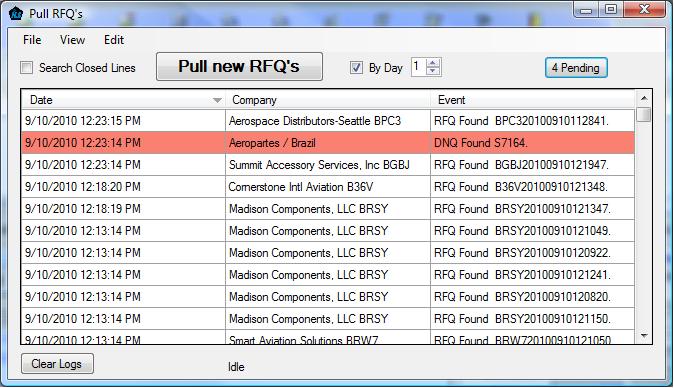Click the By Day number field
The height and width of the screenshot is (388, 674).
point(418,67)
